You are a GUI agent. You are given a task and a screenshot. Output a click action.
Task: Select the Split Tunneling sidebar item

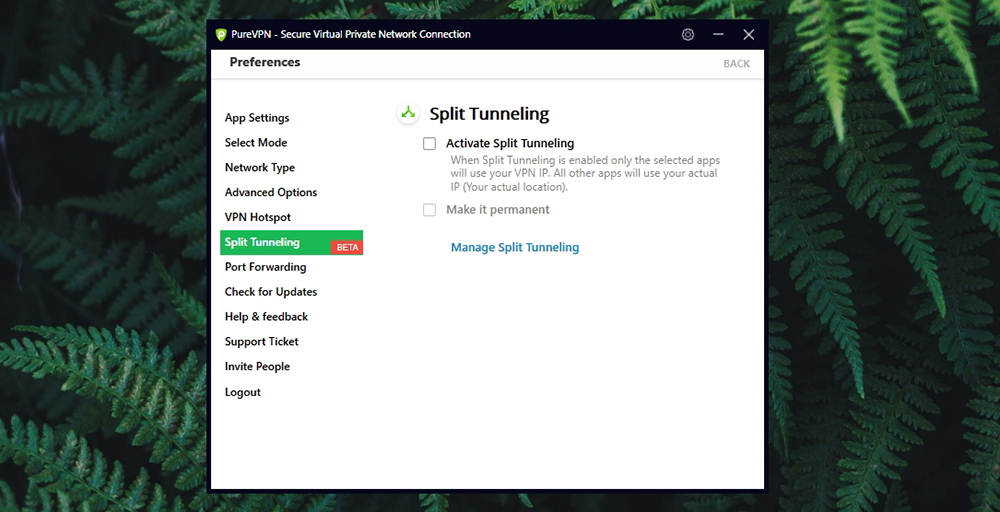tap(291, 242)
